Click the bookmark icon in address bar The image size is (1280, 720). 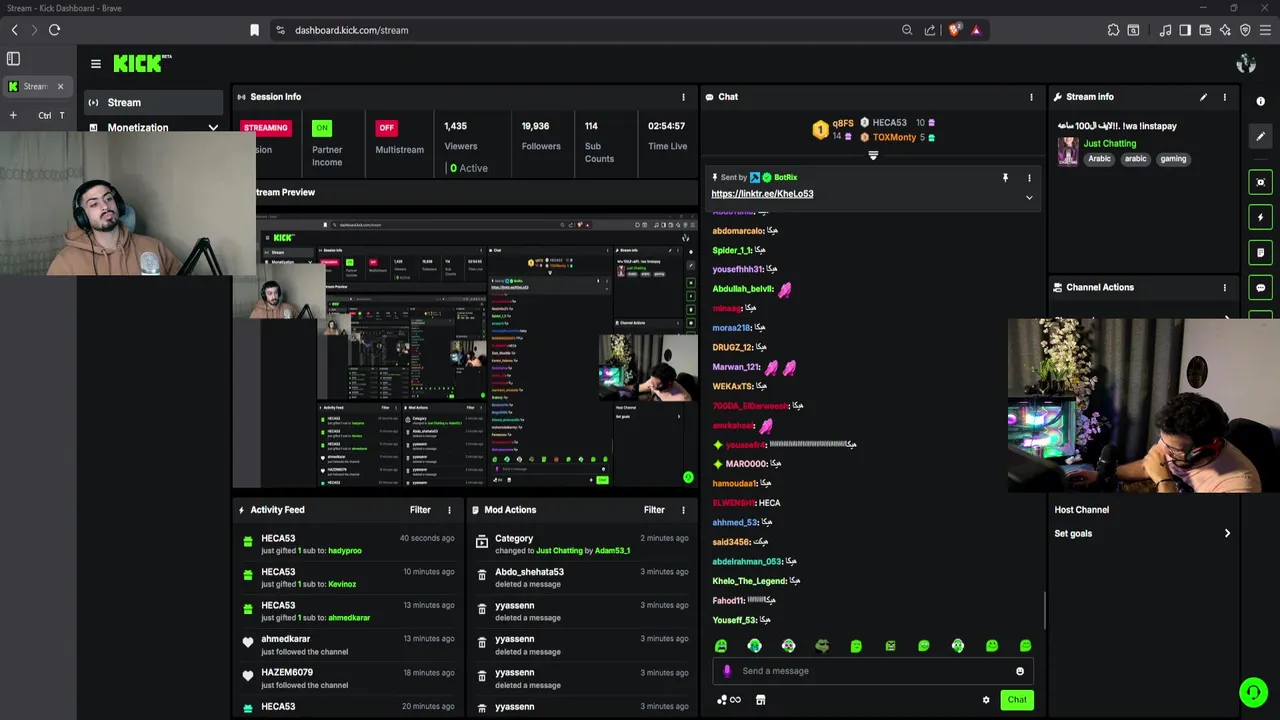pos(254,30)
